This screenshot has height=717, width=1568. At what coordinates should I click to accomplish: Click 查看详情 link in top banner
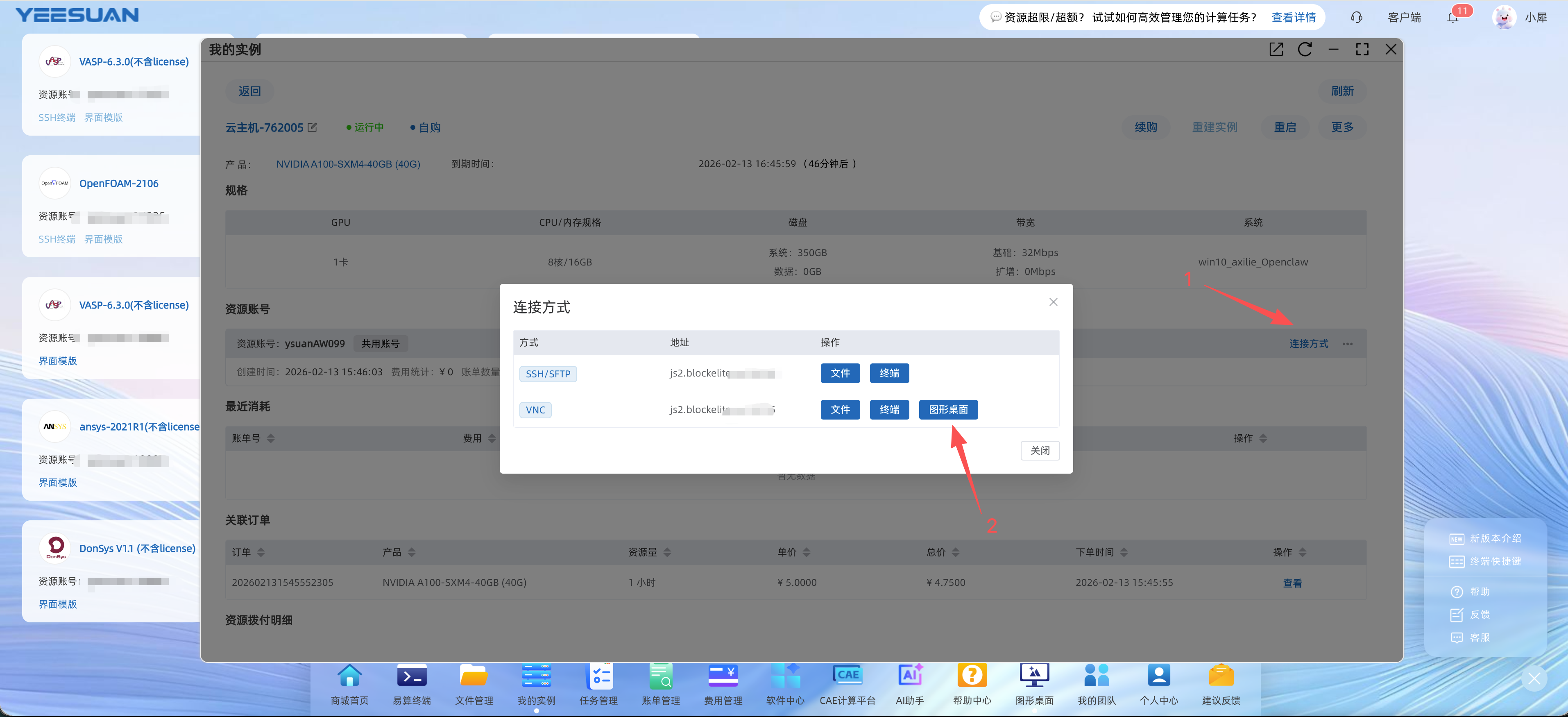[x=1294, y=18]
